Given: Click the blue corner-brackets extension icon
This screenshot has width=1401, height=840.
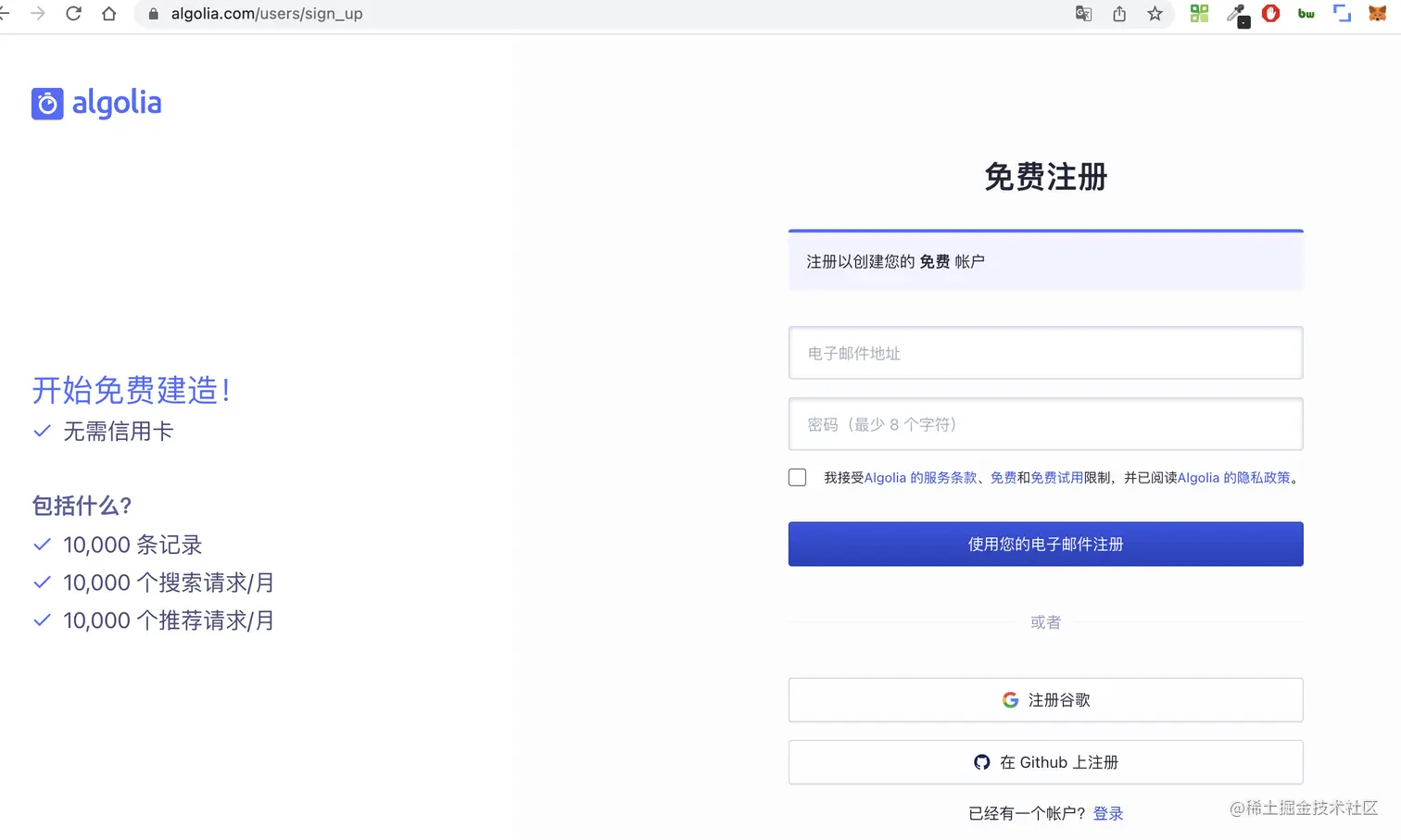Looking at the screenshot, I should pyautogui.click(x=1342, y=14).
